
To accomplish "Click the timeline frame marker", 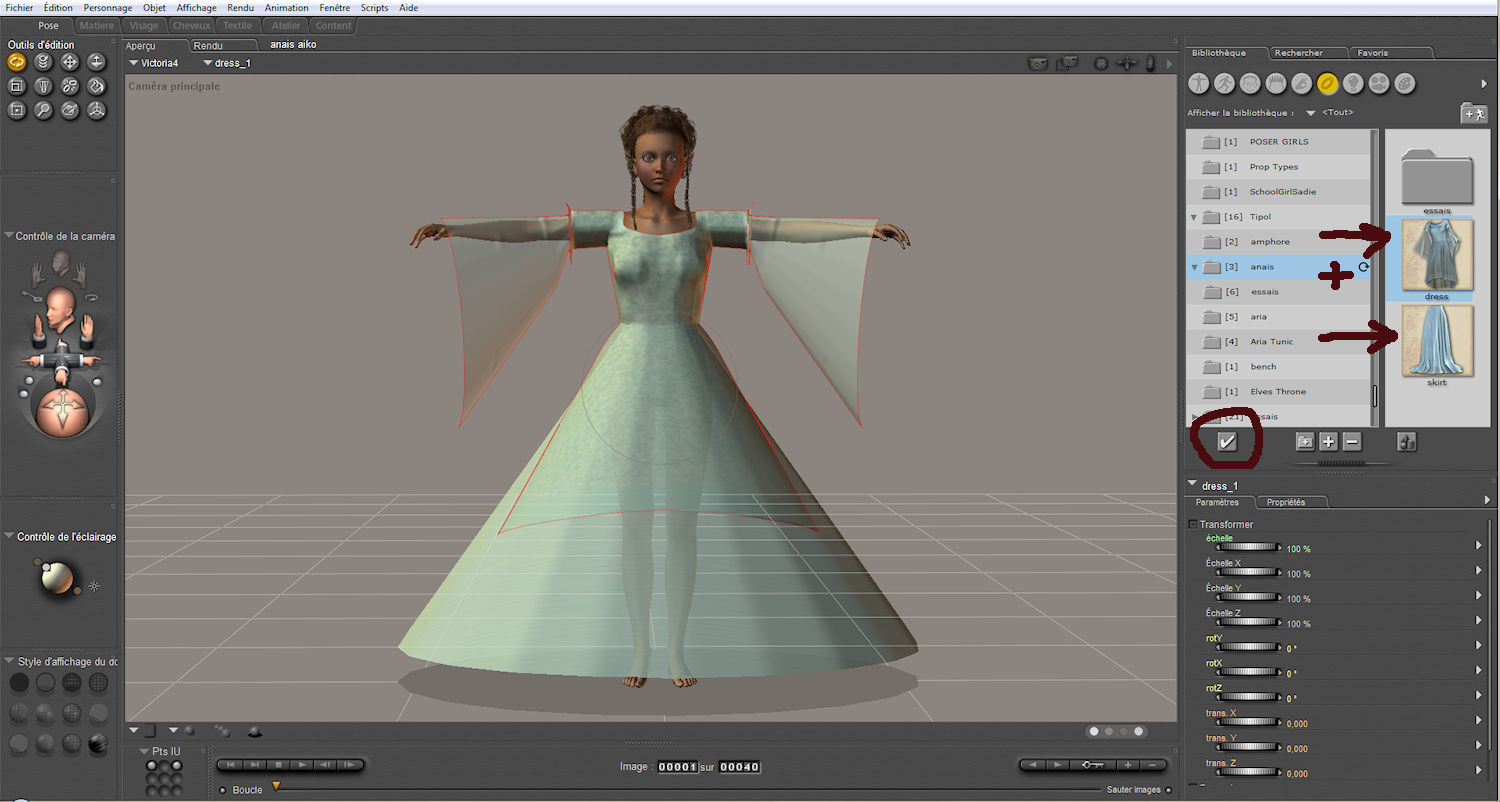I will [276, 786].
